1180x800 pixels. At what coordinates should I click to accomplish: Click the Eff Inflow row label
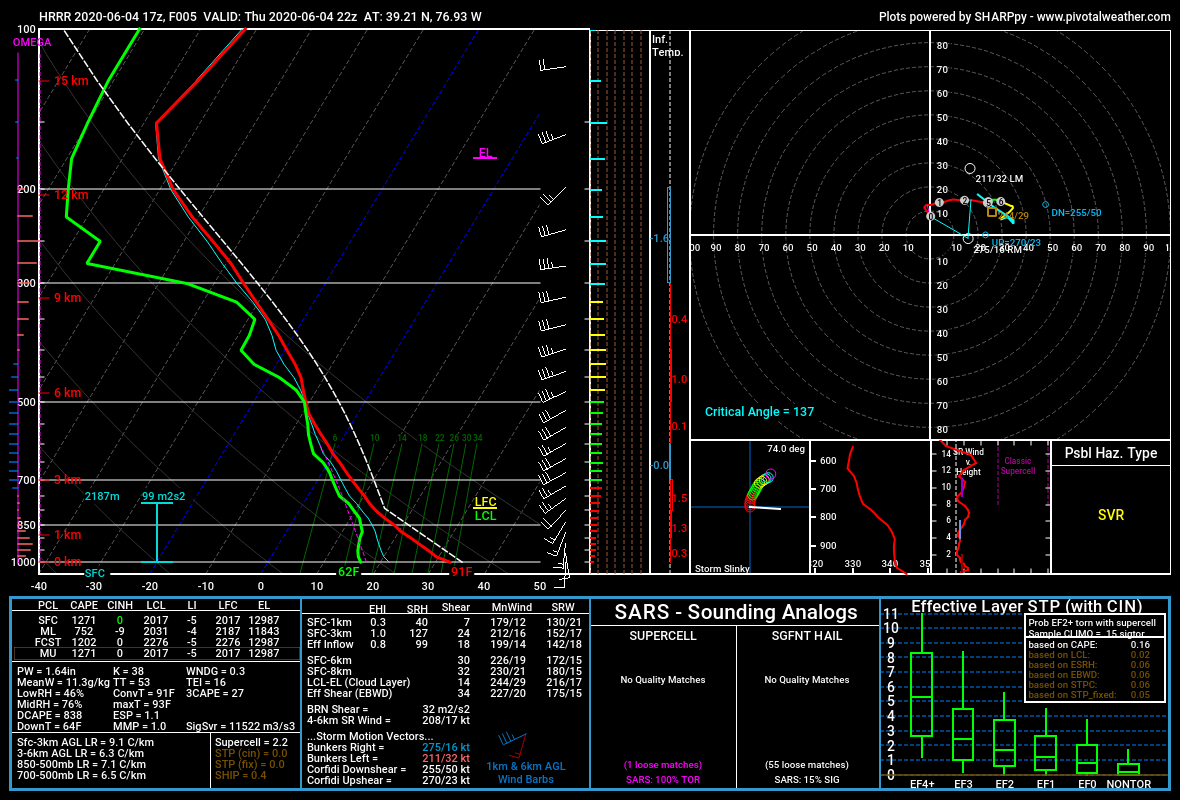tap(330, 644)
